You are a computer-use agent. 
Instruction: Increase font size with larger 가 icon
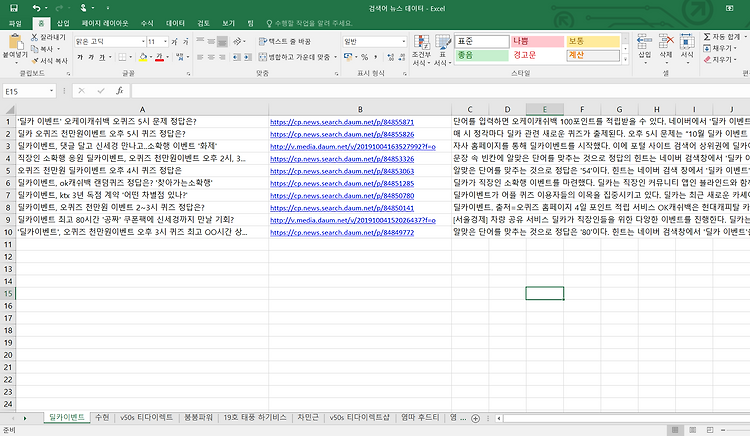(175, 42)
